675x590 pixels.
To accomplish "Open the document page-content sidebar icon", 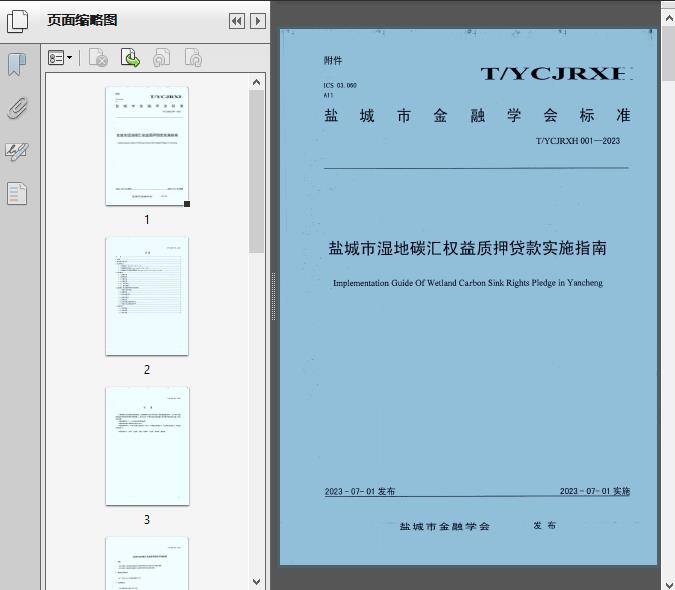I will click(x=17, y=193).
